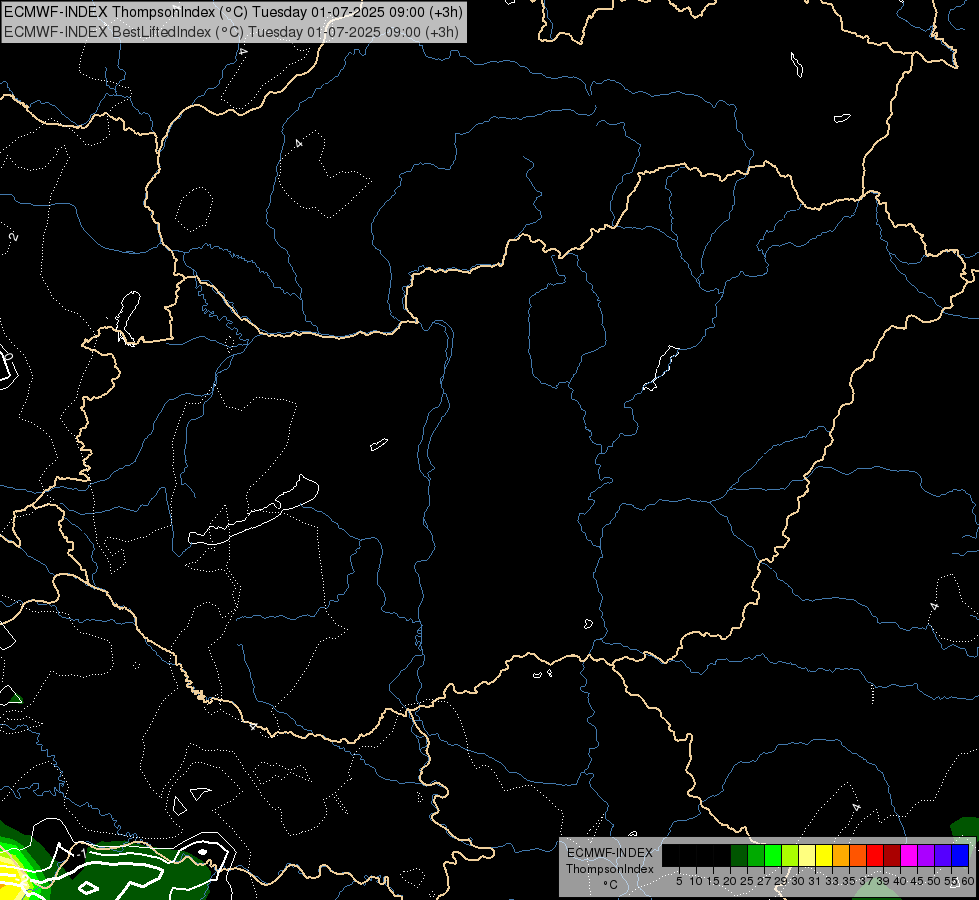Click the legend tick label 45

click(917, 881)
